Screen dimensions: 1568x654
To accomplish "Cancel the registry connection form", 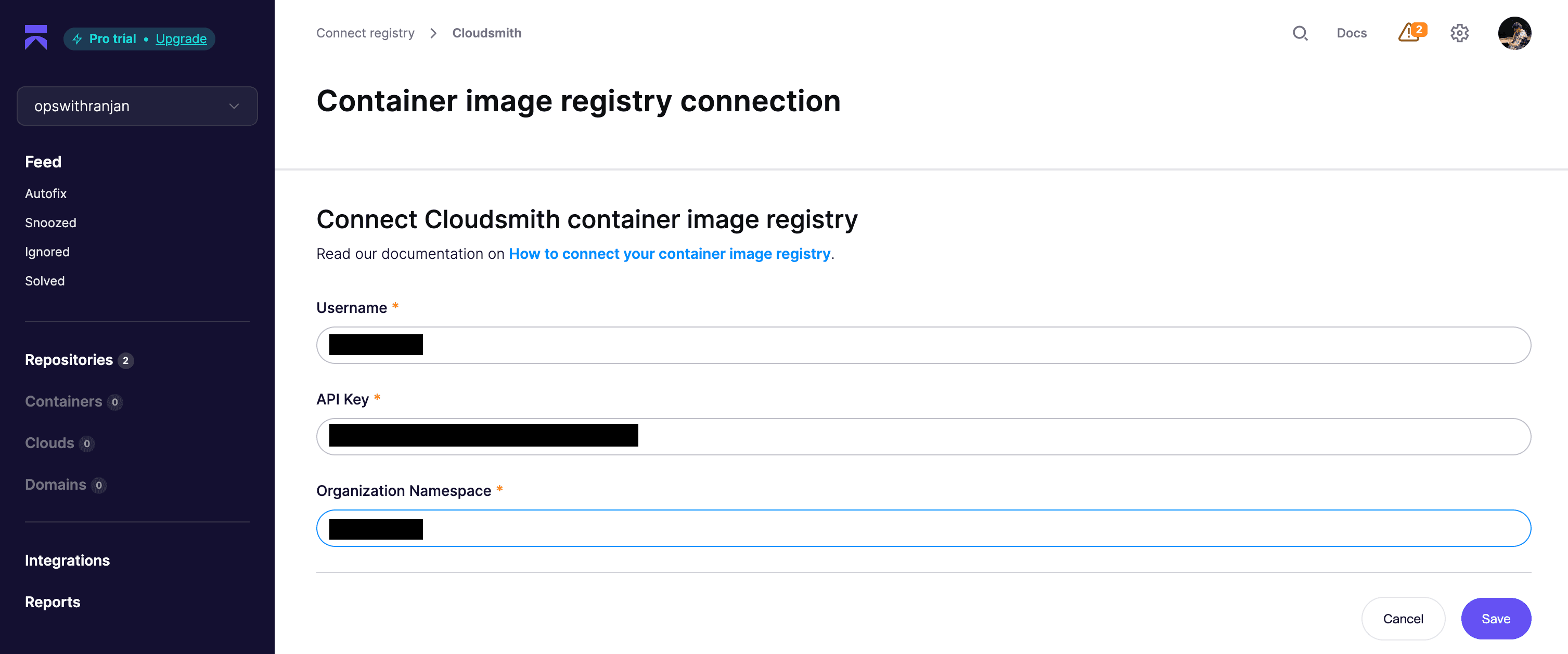I will 1403,619.
